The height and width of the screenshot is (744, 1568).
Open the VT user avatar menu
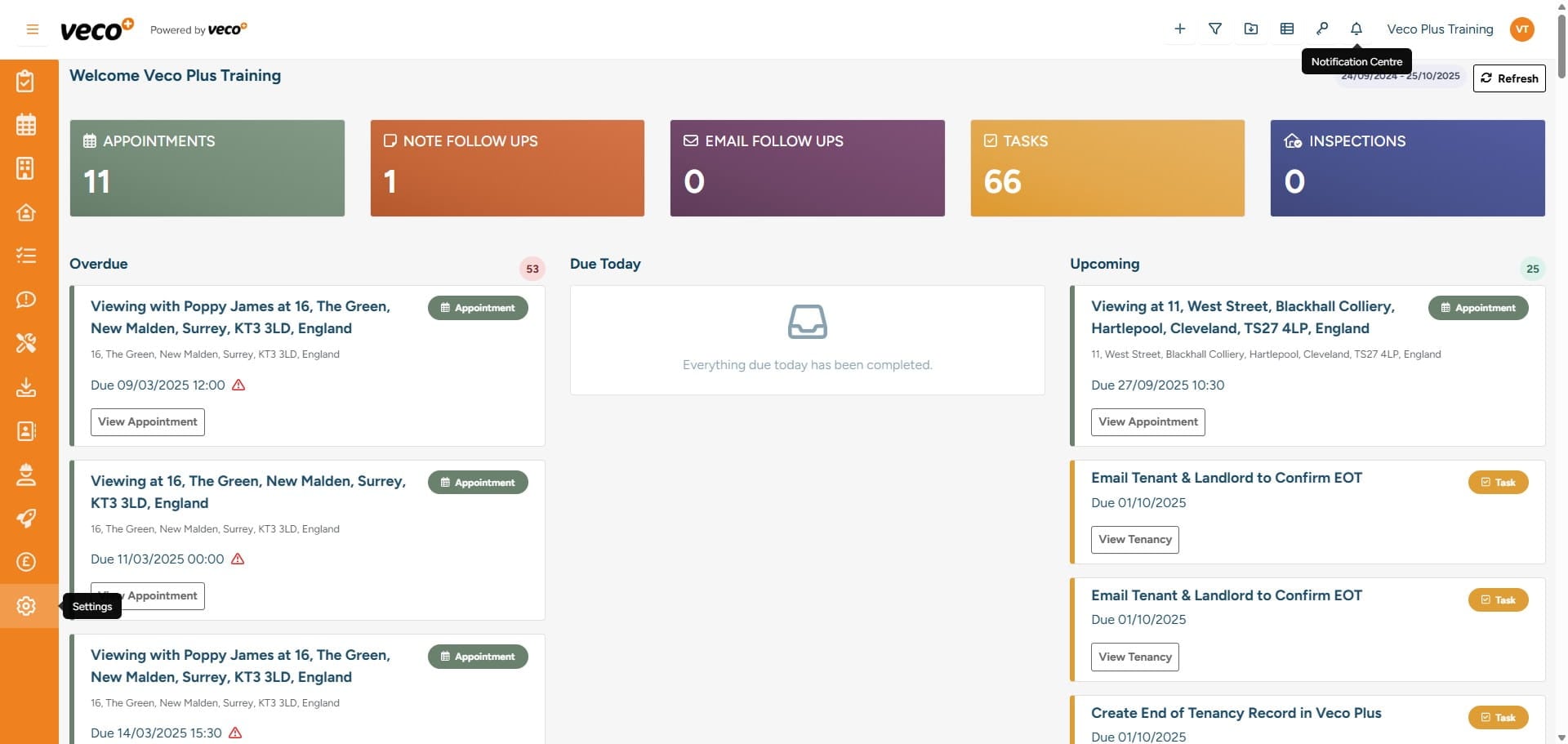coord(1521,29)
